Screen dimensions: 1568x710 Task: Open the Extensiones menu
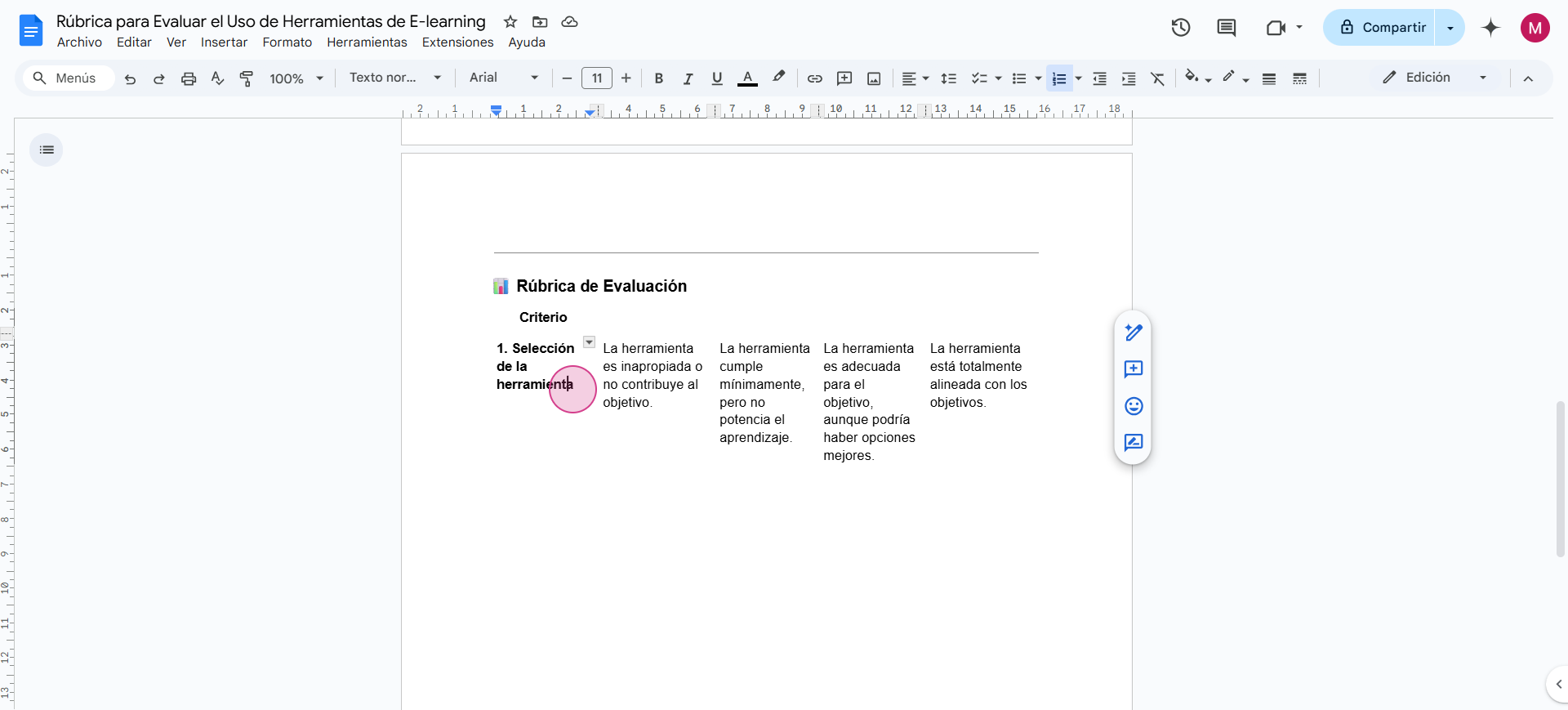[x=457, y=42]
